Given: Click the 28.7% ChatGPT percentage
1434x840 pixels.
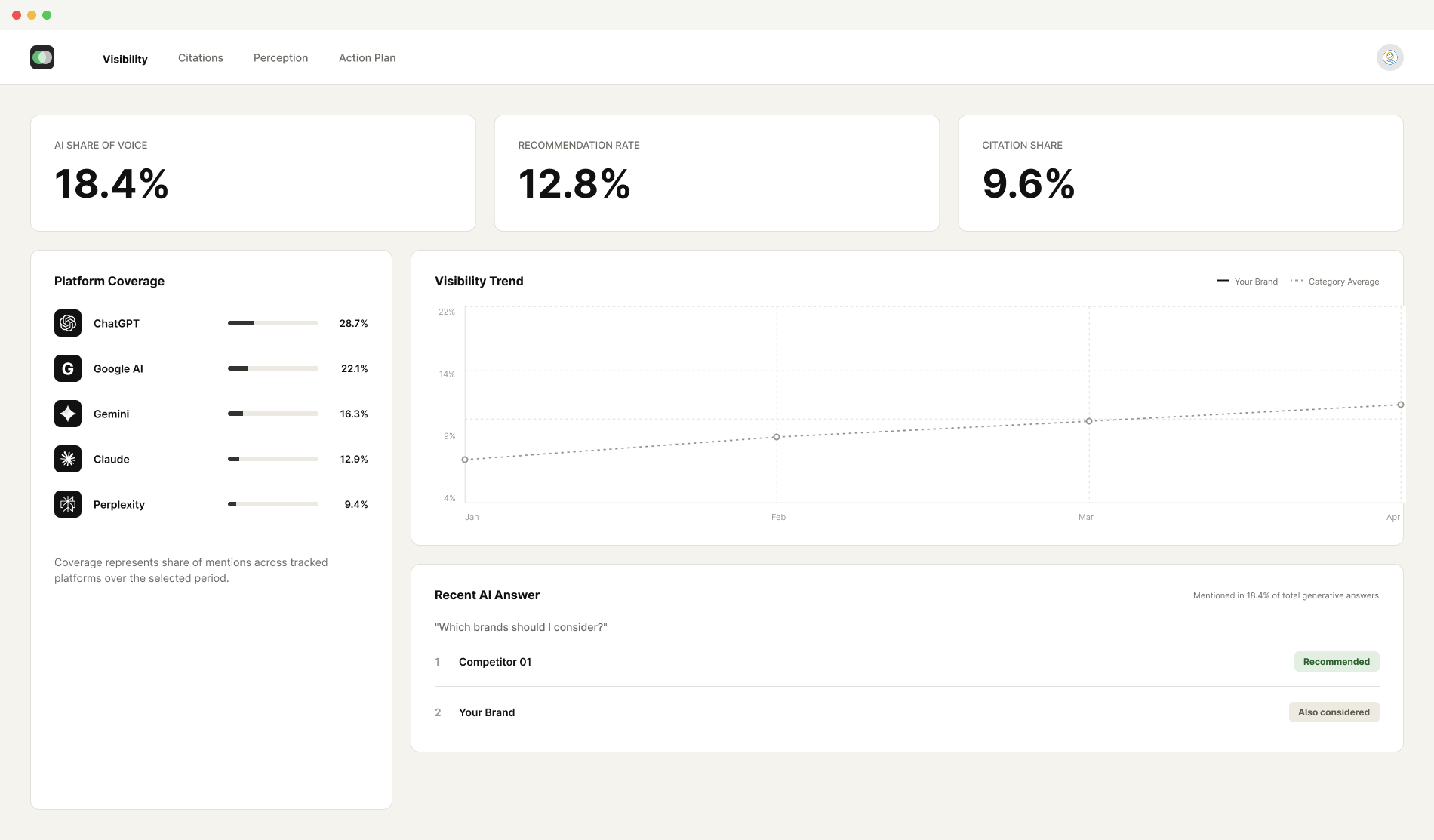Looking at the screenshot, I should [x=353, y=323].
